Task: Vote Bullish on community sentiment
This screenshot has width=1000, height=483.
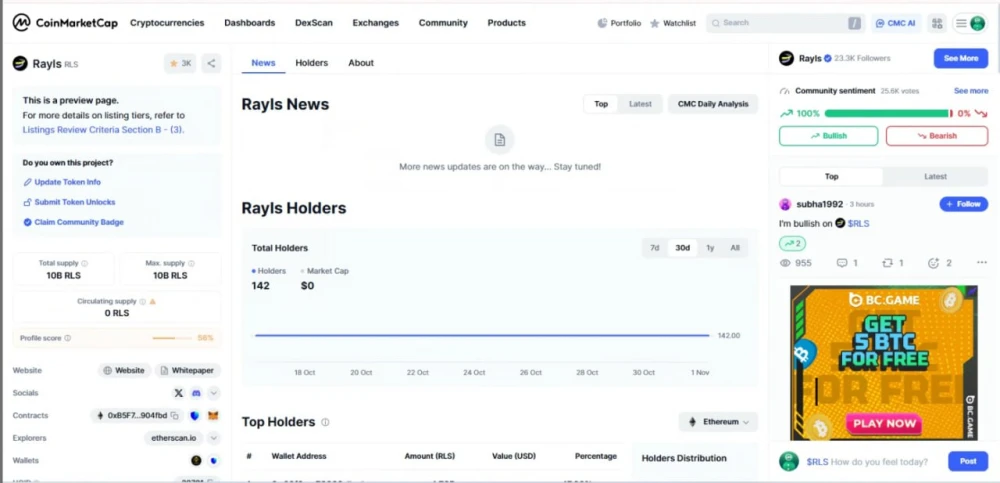Action: pyautogui.click(x=828, y=136)
